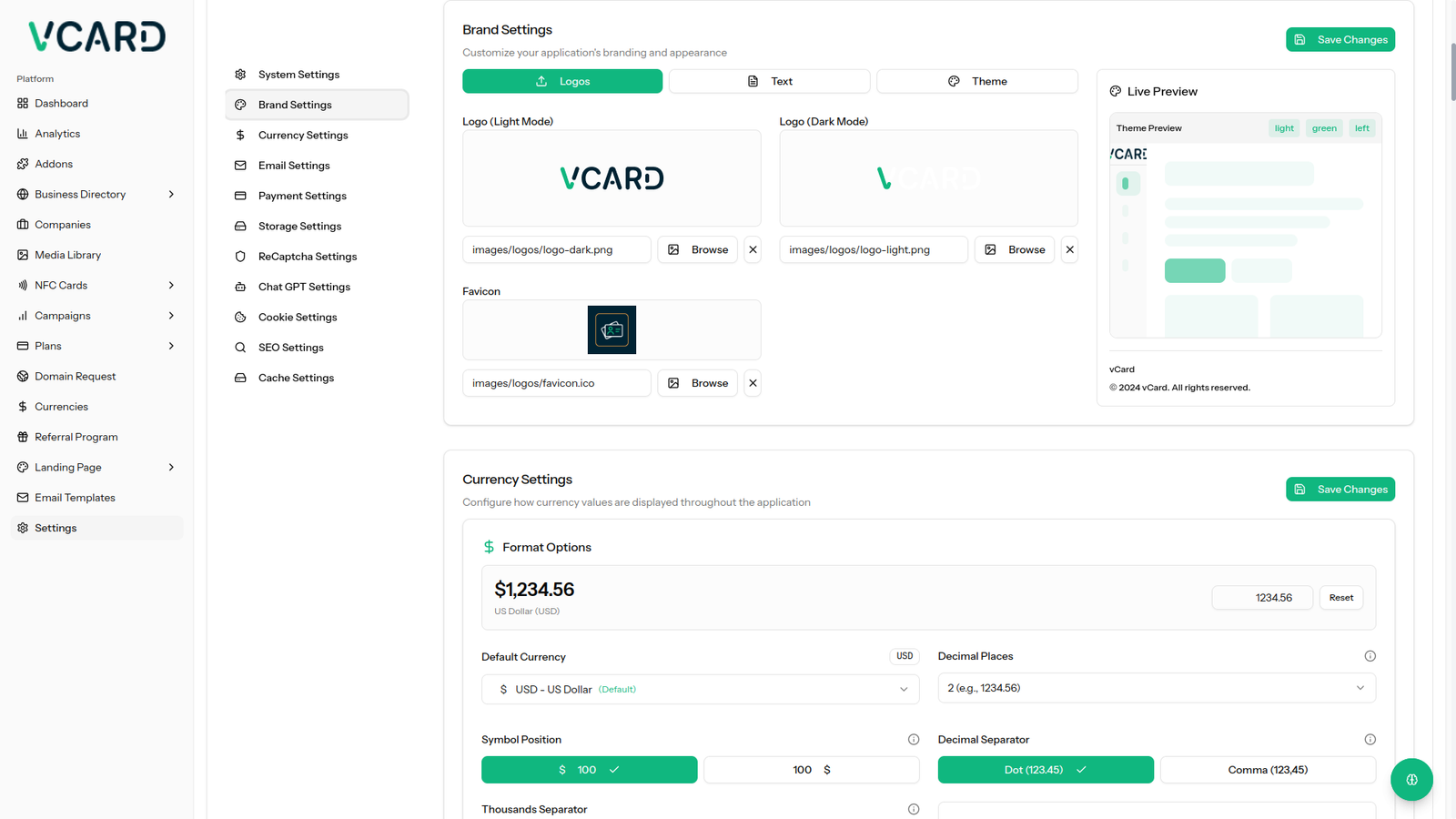Choose Comma as decimal separator
Viewport: 1456px width, 819px height.
[x=1267, y=770]
